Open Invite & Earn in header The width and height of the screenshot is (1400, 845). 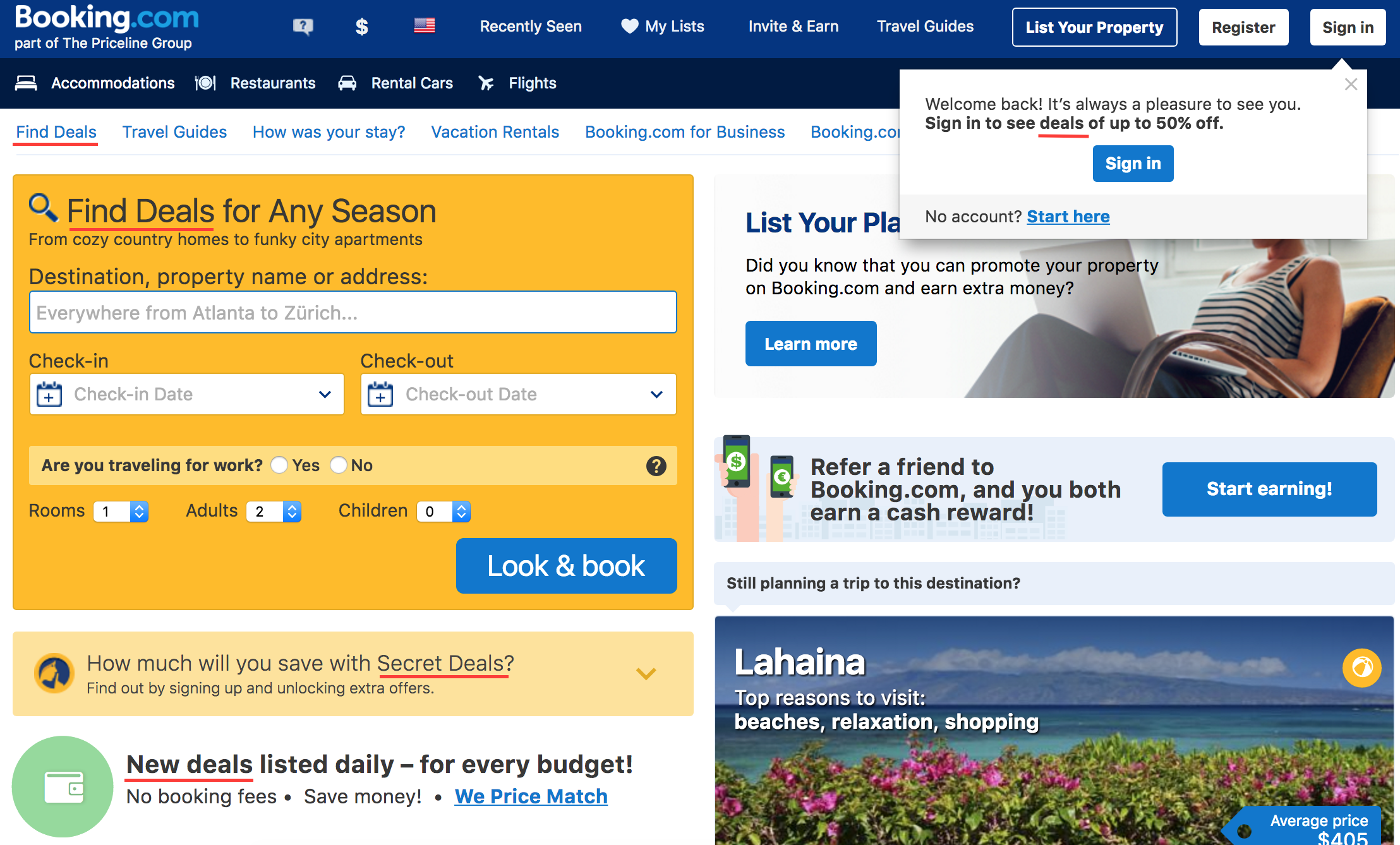coord(794,27)
